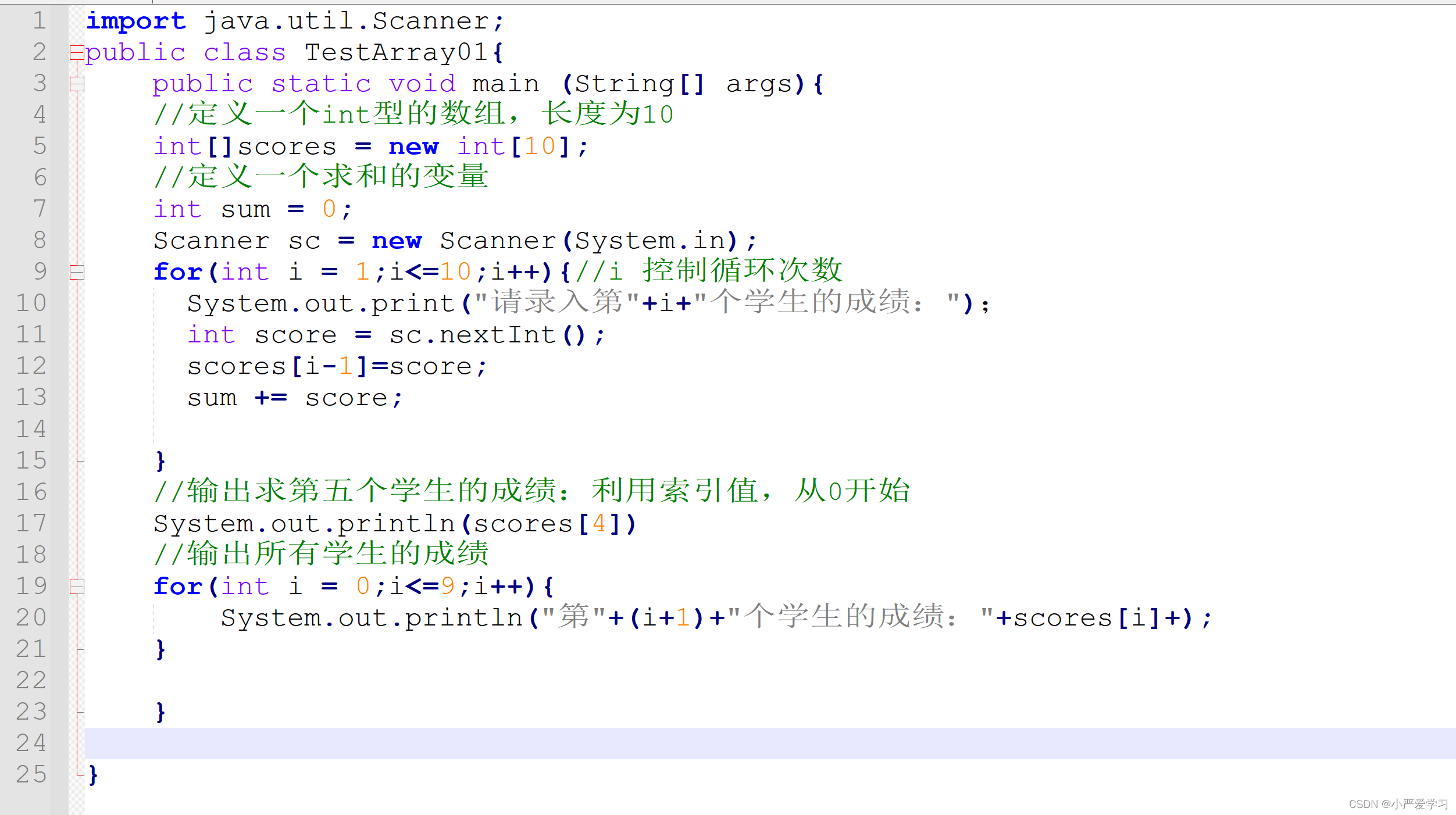Click the closing brace on line 15
The height and width of the screenshot is (815, 1456).
tap(160, 461)
